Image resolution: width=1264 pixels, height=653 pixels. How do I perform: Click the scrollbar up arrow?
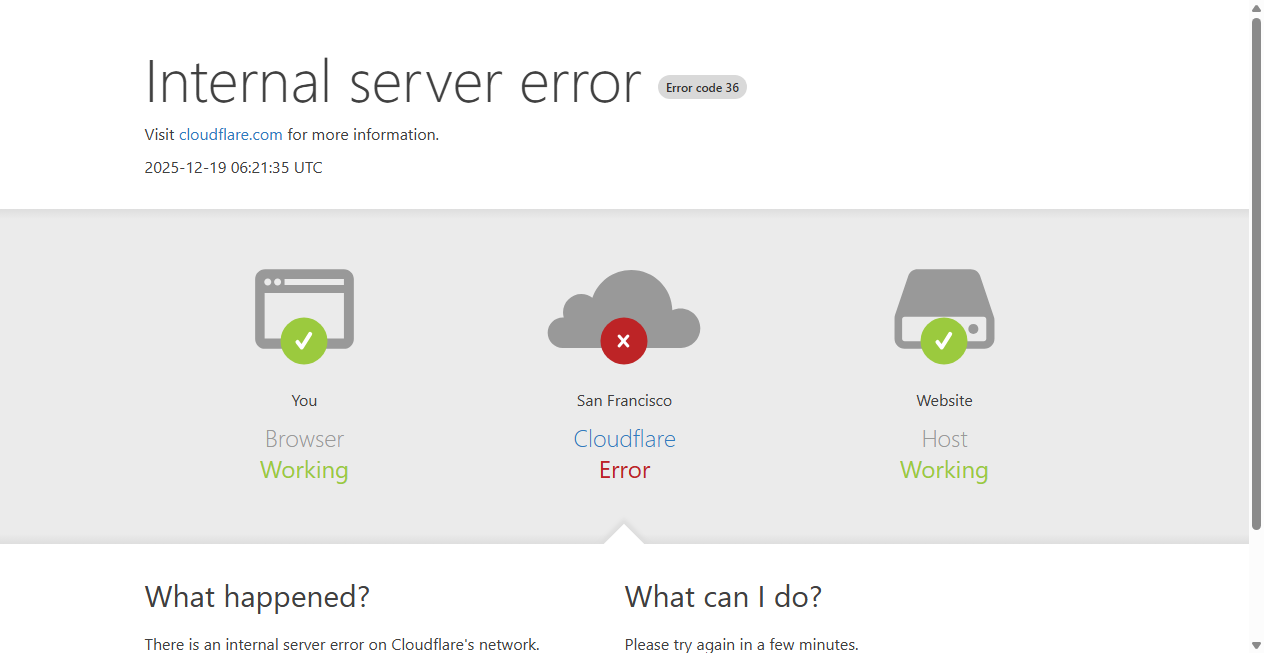[x=1256, y=8]
